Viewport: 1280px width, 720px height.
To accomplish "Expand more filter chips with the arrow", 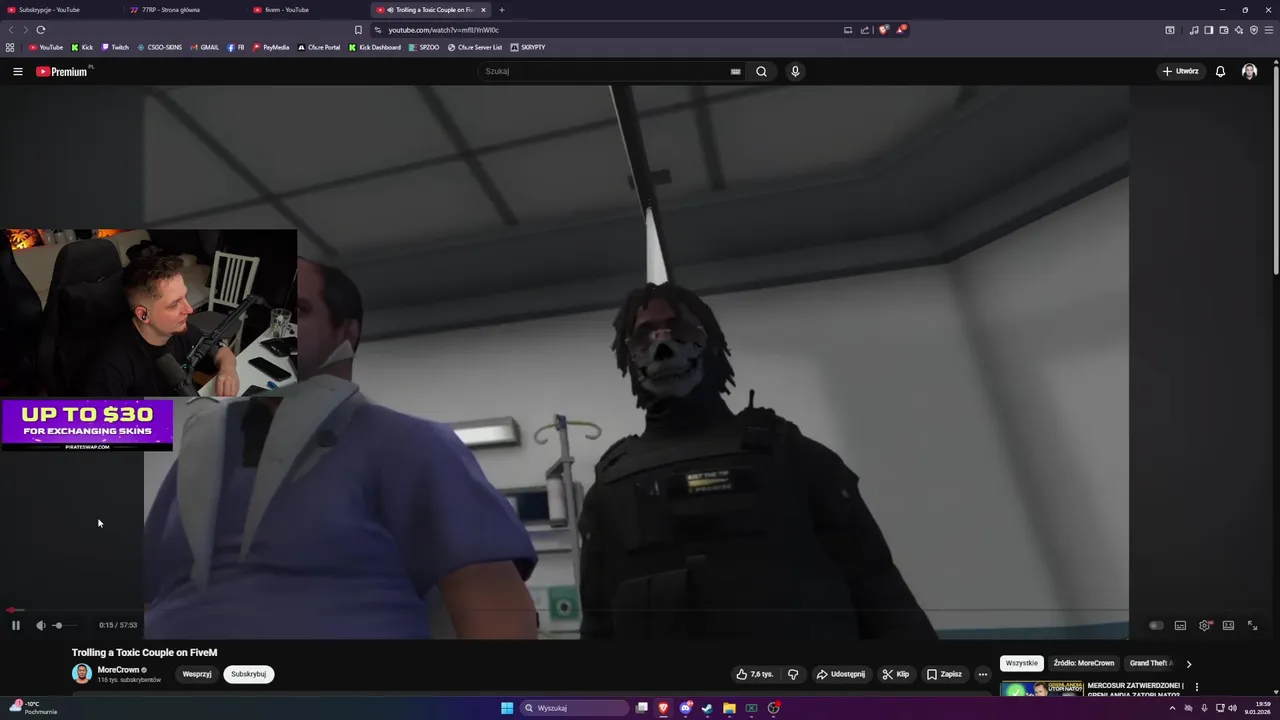I will (1188, 663).
